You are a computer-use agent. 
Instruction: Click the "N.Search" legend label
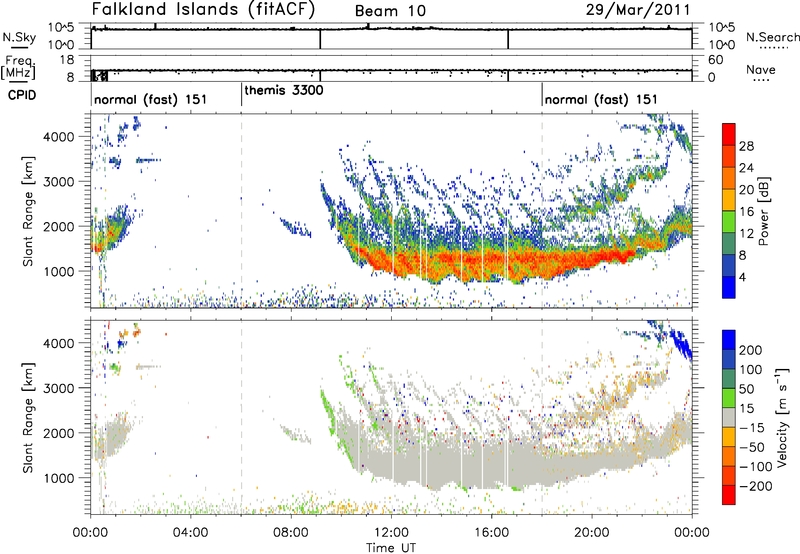point(773,37)
